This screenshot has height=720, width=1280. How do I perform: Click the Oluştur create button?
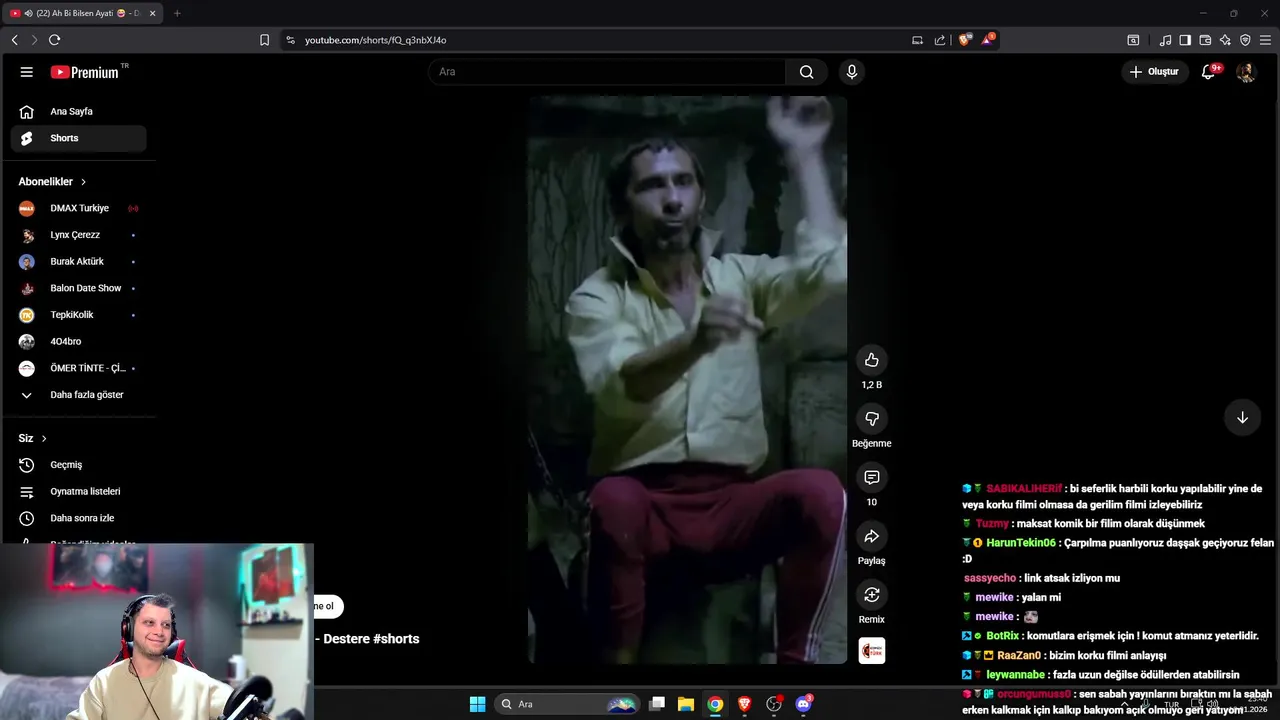1154,72
